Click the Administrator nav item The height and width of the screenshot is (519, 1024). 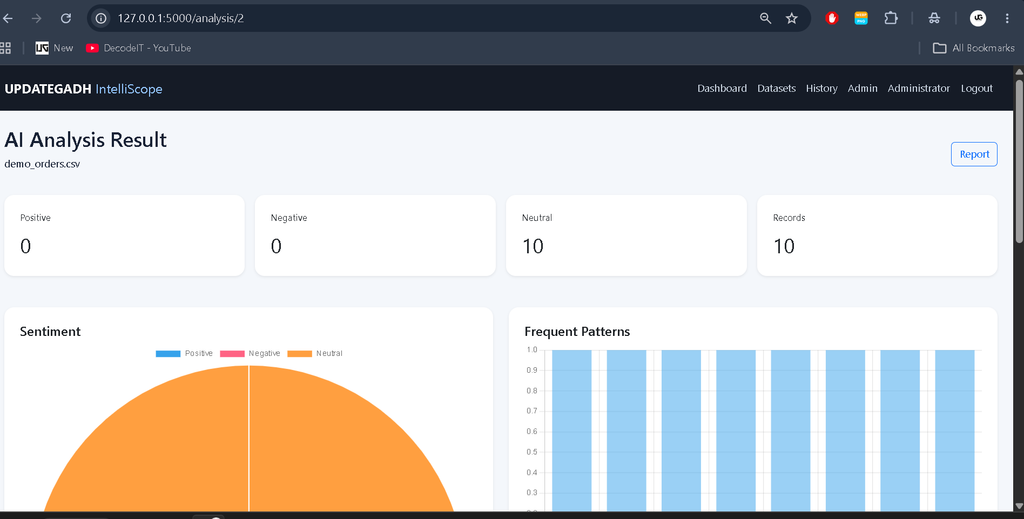[918, 88]
